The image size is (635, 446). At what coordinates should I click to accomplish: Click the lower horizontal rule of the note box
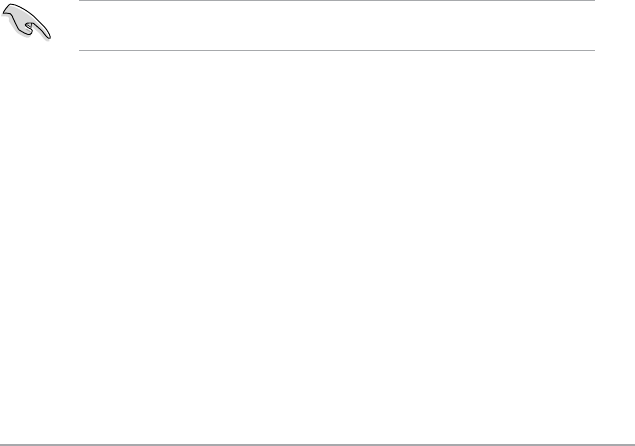[336, 50]
